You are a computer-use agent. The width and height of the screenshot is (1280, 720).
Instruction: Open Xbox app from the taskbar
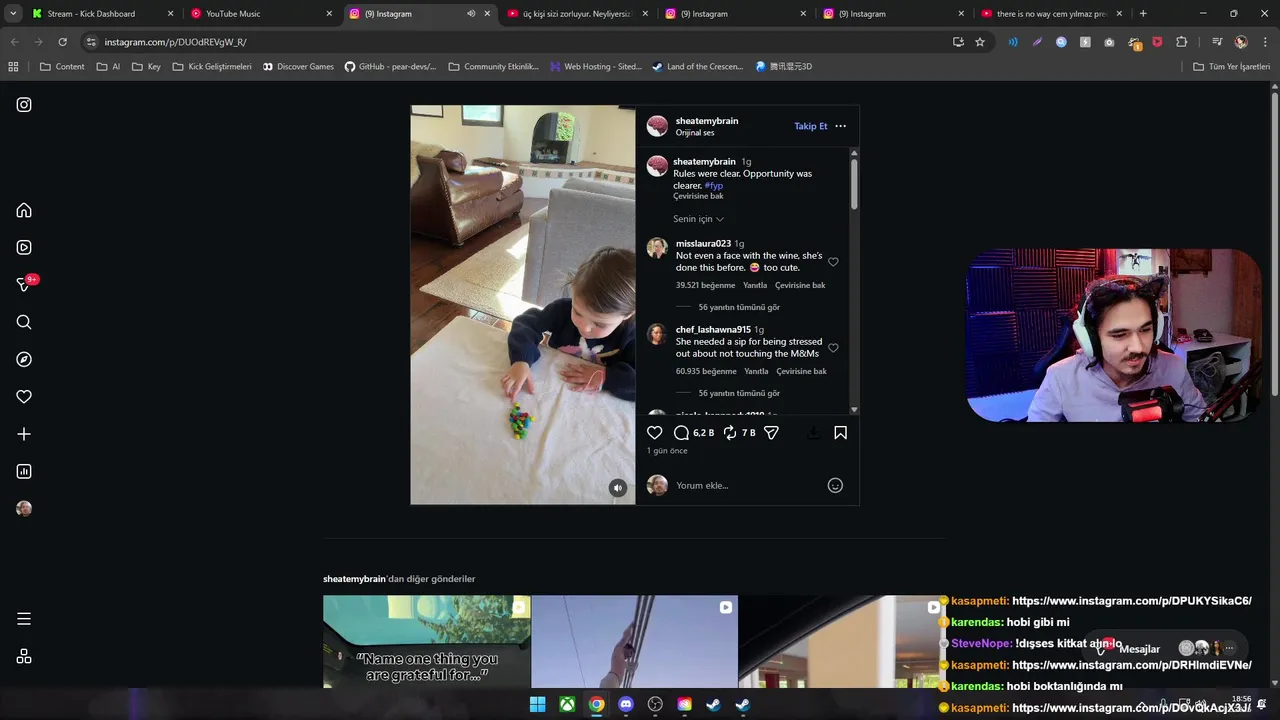tap(567, 704)
